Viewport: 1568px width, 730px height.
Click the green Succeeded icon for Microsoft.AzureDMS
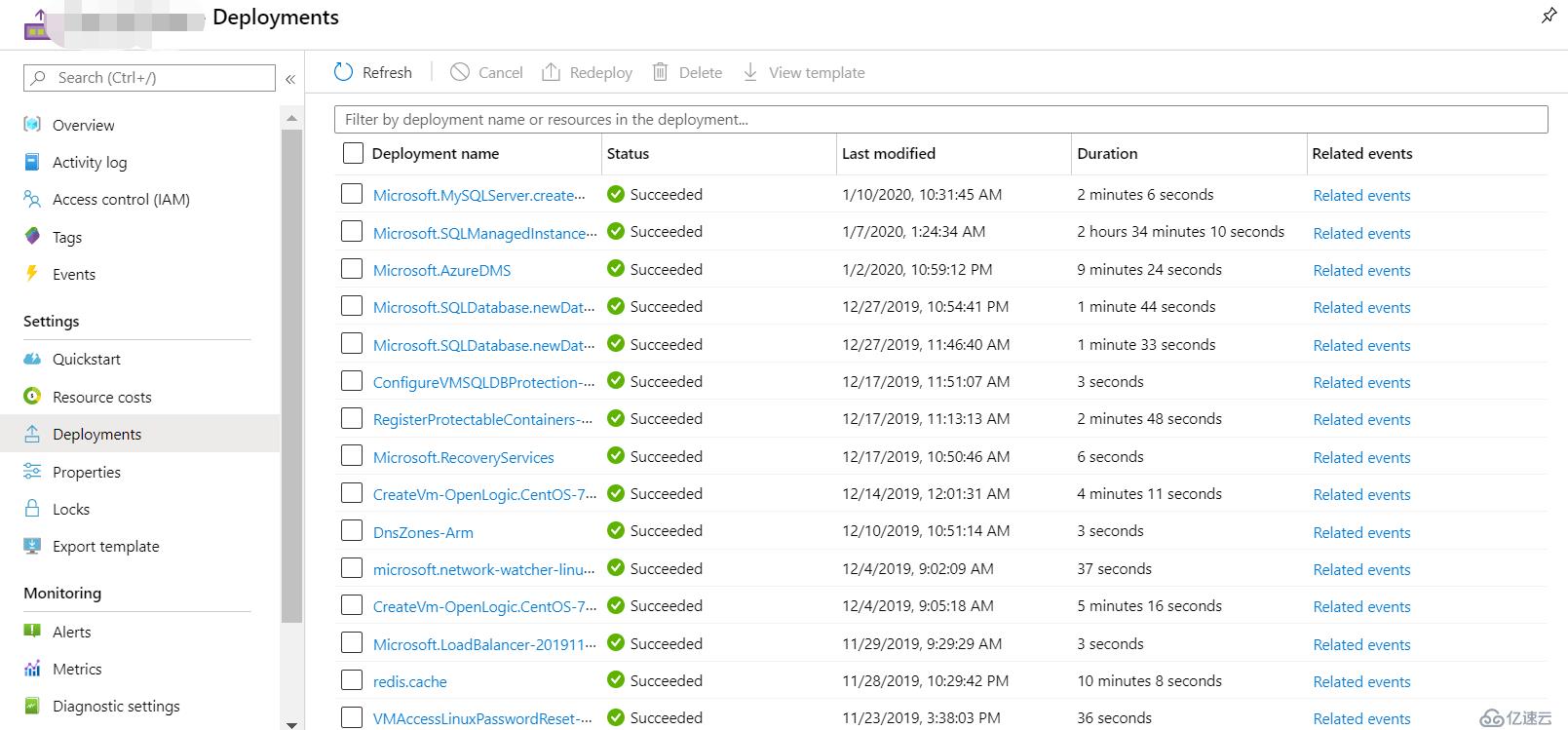616,269
